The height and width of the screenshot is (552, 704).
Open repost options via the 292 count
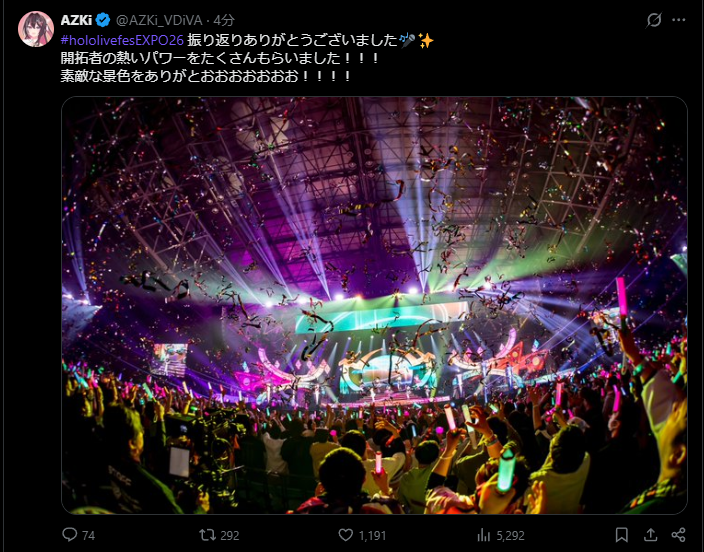[x=230, y=536]
